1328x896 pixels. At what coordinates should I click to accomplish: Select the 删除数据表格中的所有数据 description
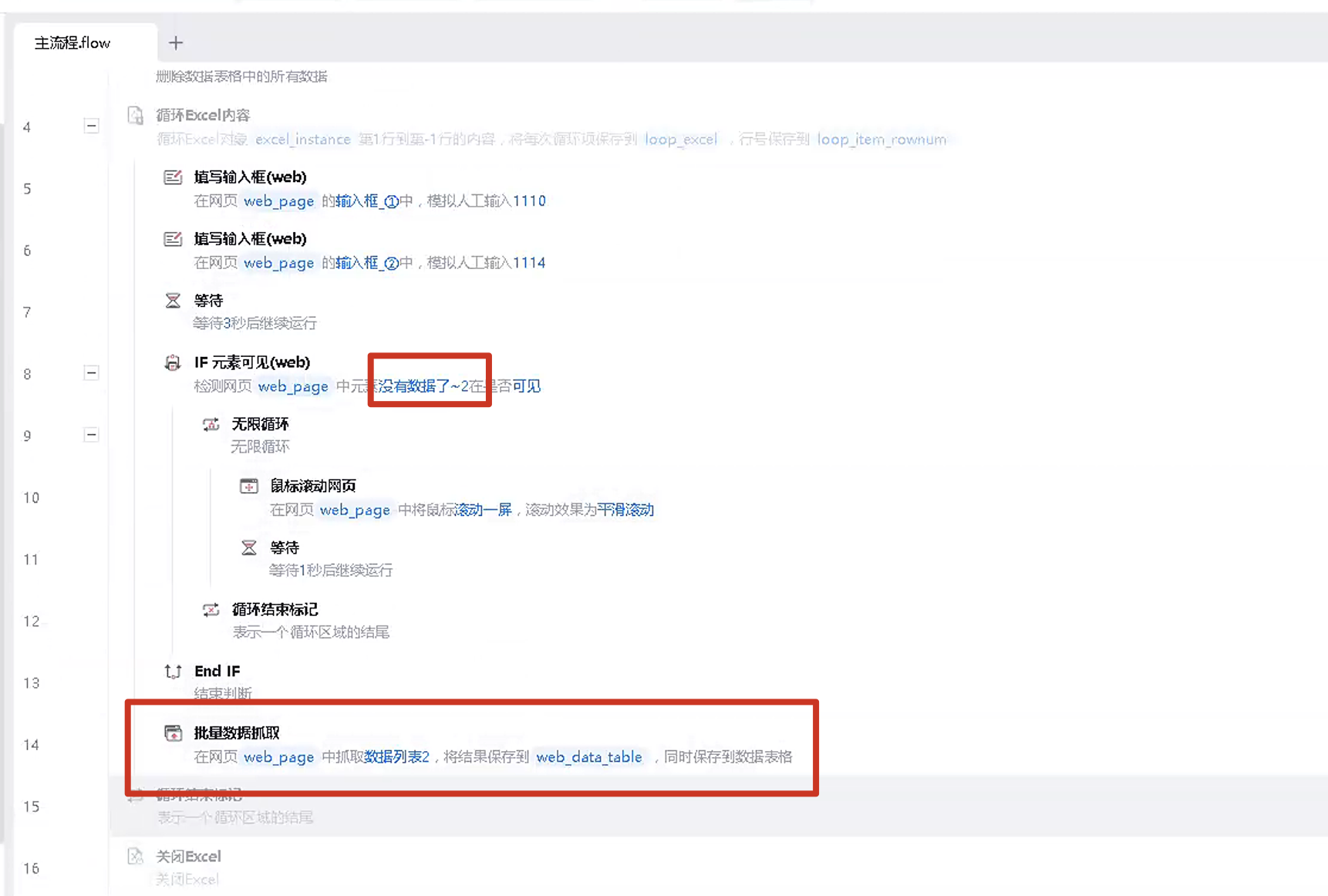click(241, 76)
